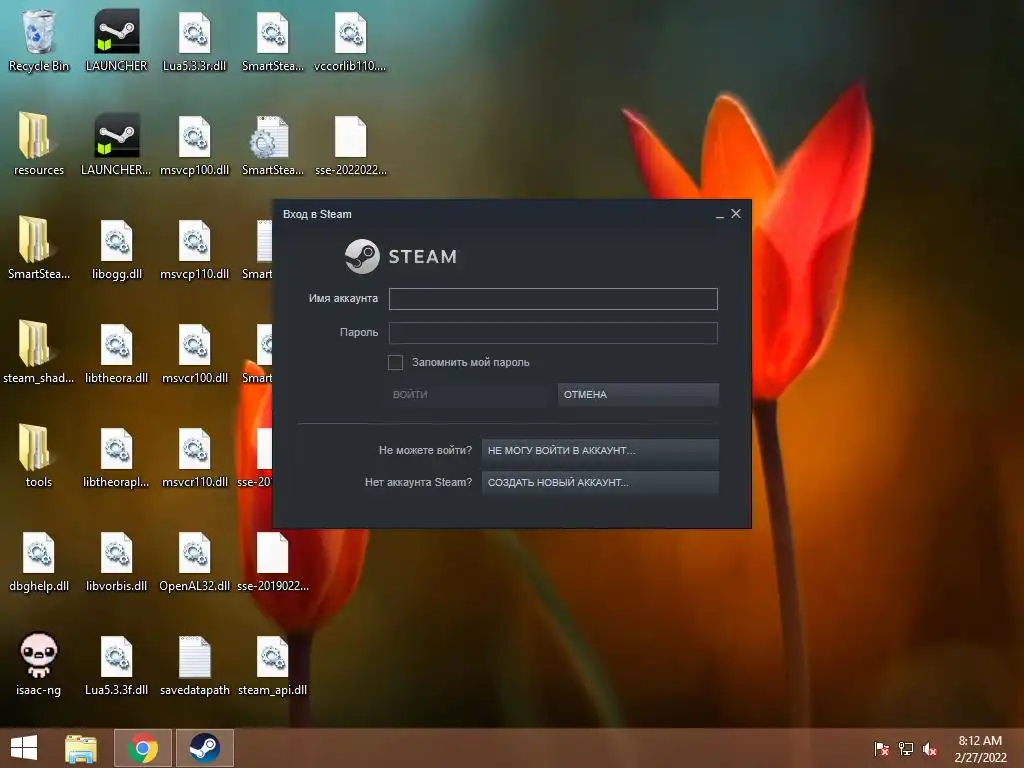Open the network tray icon
This screenshot has width=1024, height=768.
pos(906,749)
